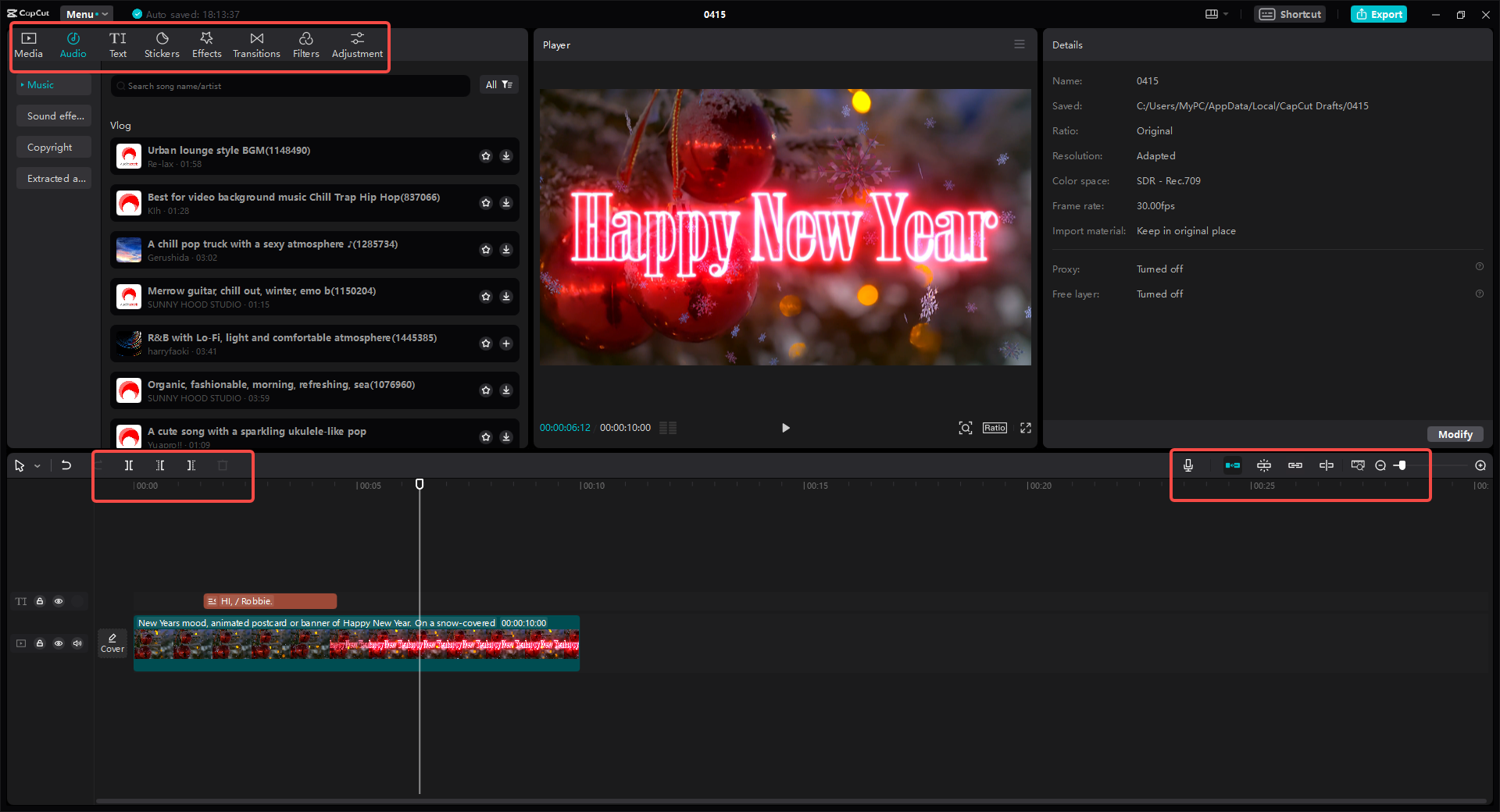Open the Filters panel

point(305,44)
